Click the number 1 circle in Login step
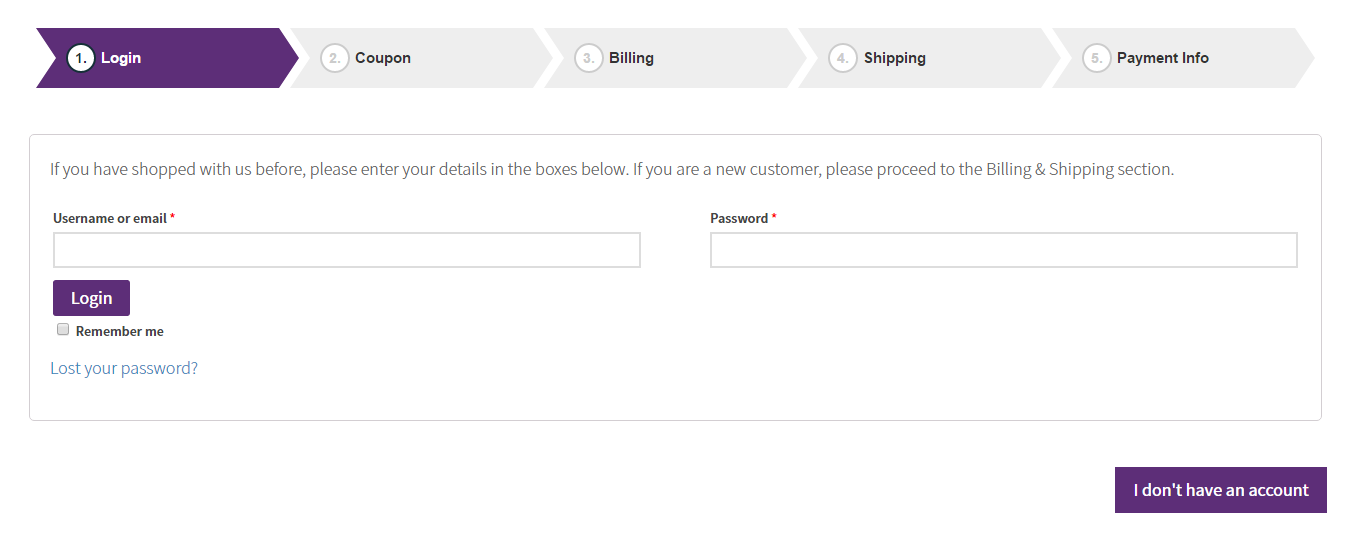This screenshot has width=1362, height=545. 81,58
